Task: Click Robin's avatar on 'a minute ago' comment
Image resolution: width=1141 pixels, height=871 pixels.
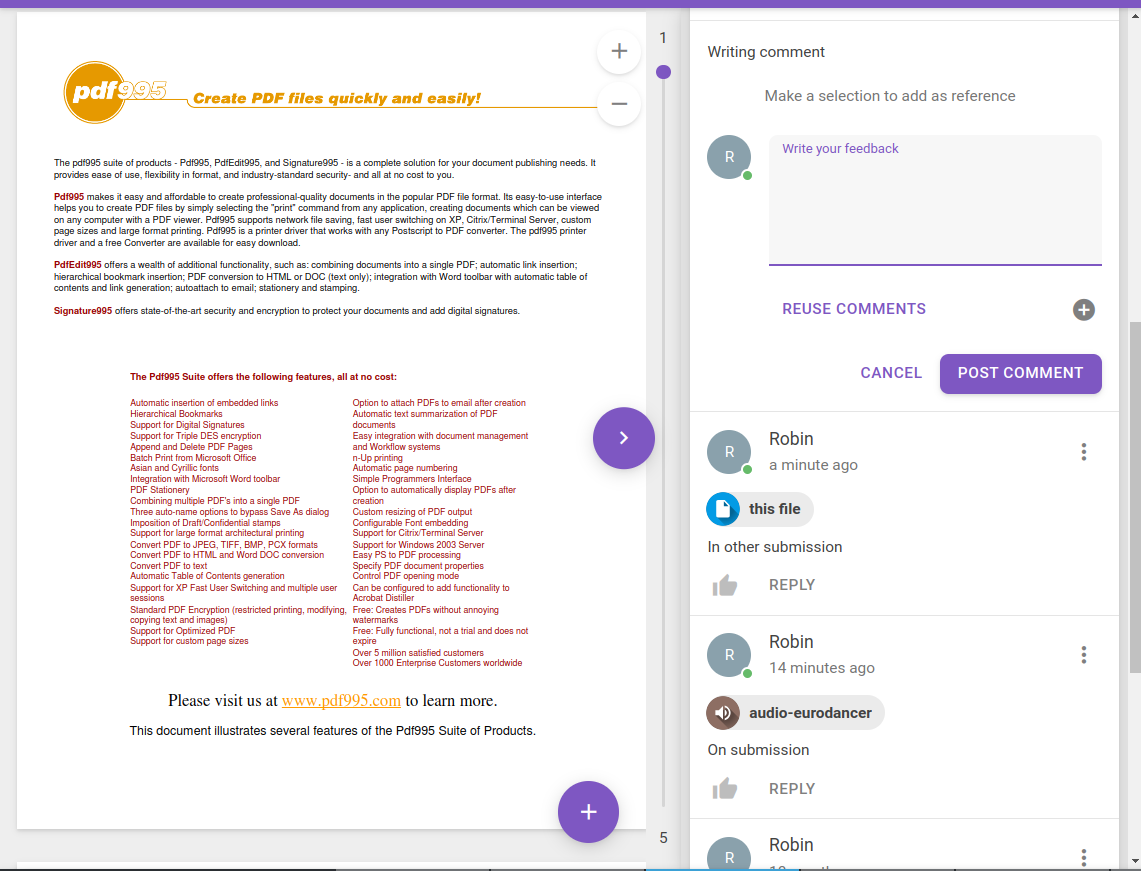Action: pos(728,452)
